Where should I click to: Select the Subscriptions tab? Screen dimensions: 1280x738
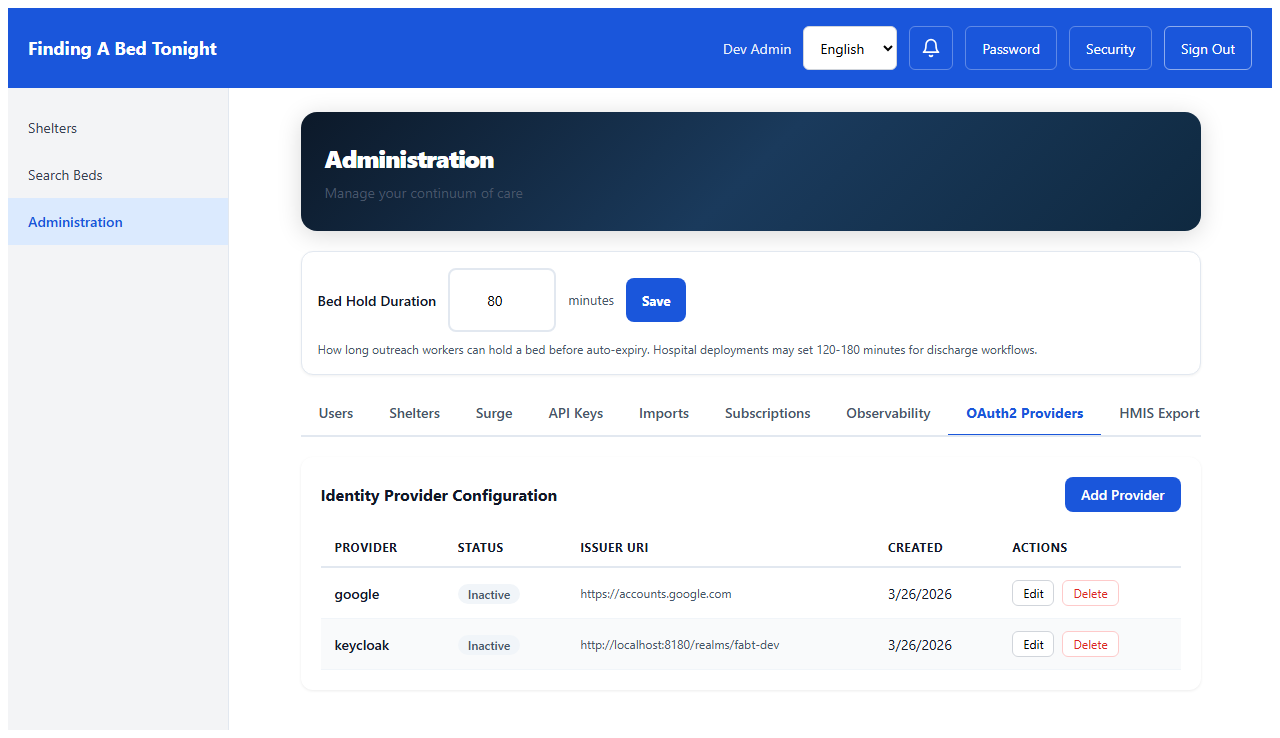[767, 413]
